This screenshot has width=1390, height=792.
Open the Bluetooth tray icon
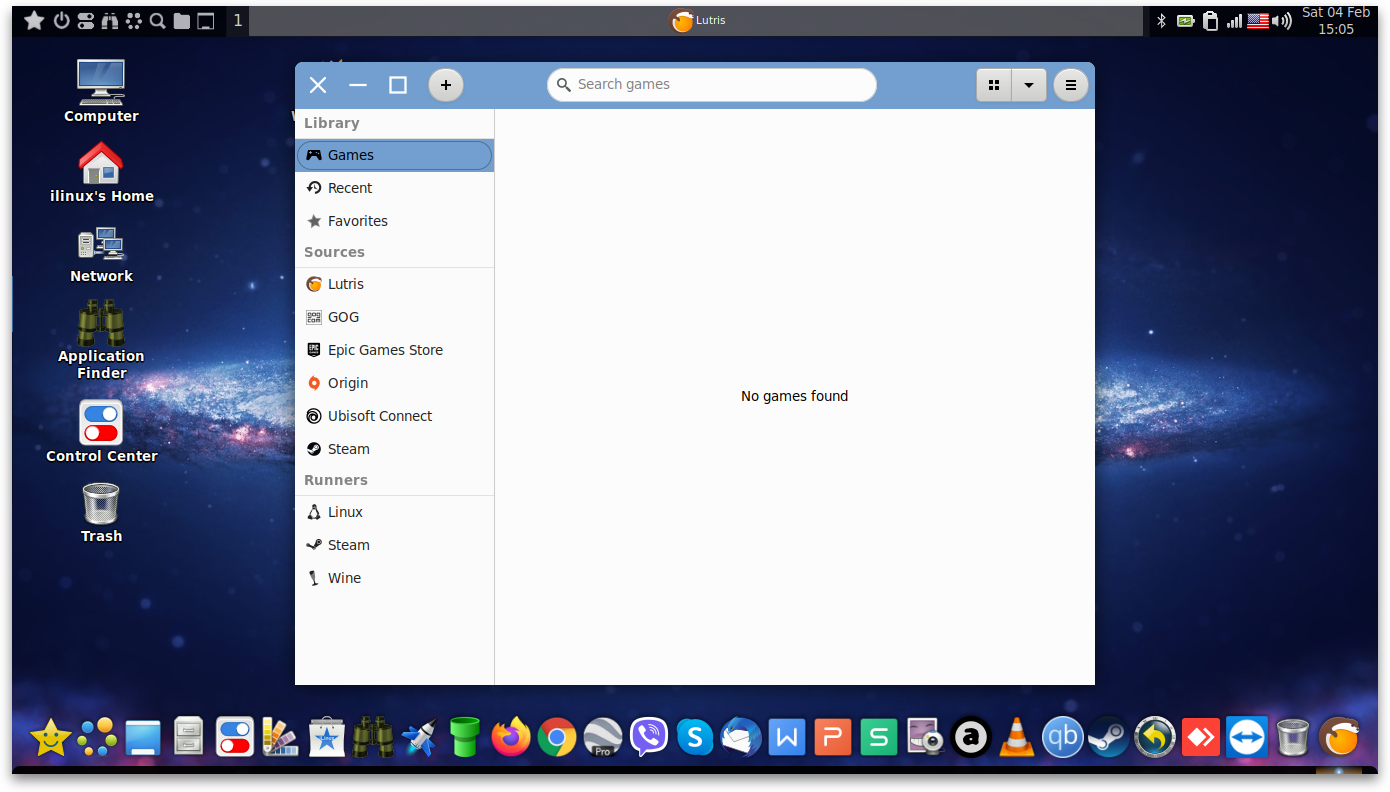[1162, 20]
